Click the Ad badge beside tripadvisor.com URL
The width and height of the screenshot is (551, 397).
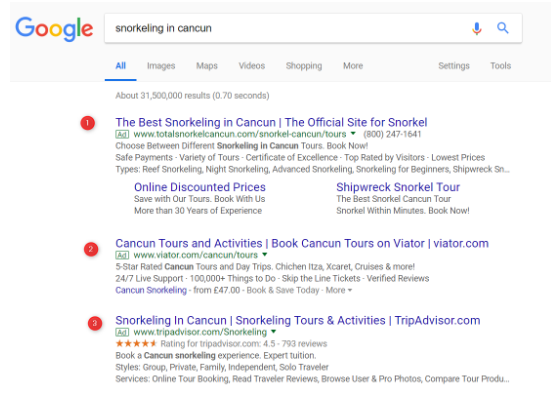[x=122, y=332]
